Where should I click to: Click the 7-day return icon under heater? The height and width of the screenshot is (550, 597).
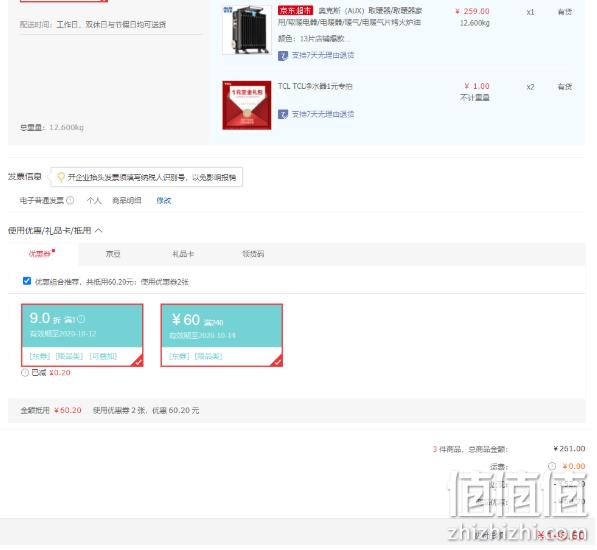[x=283, y=56]
